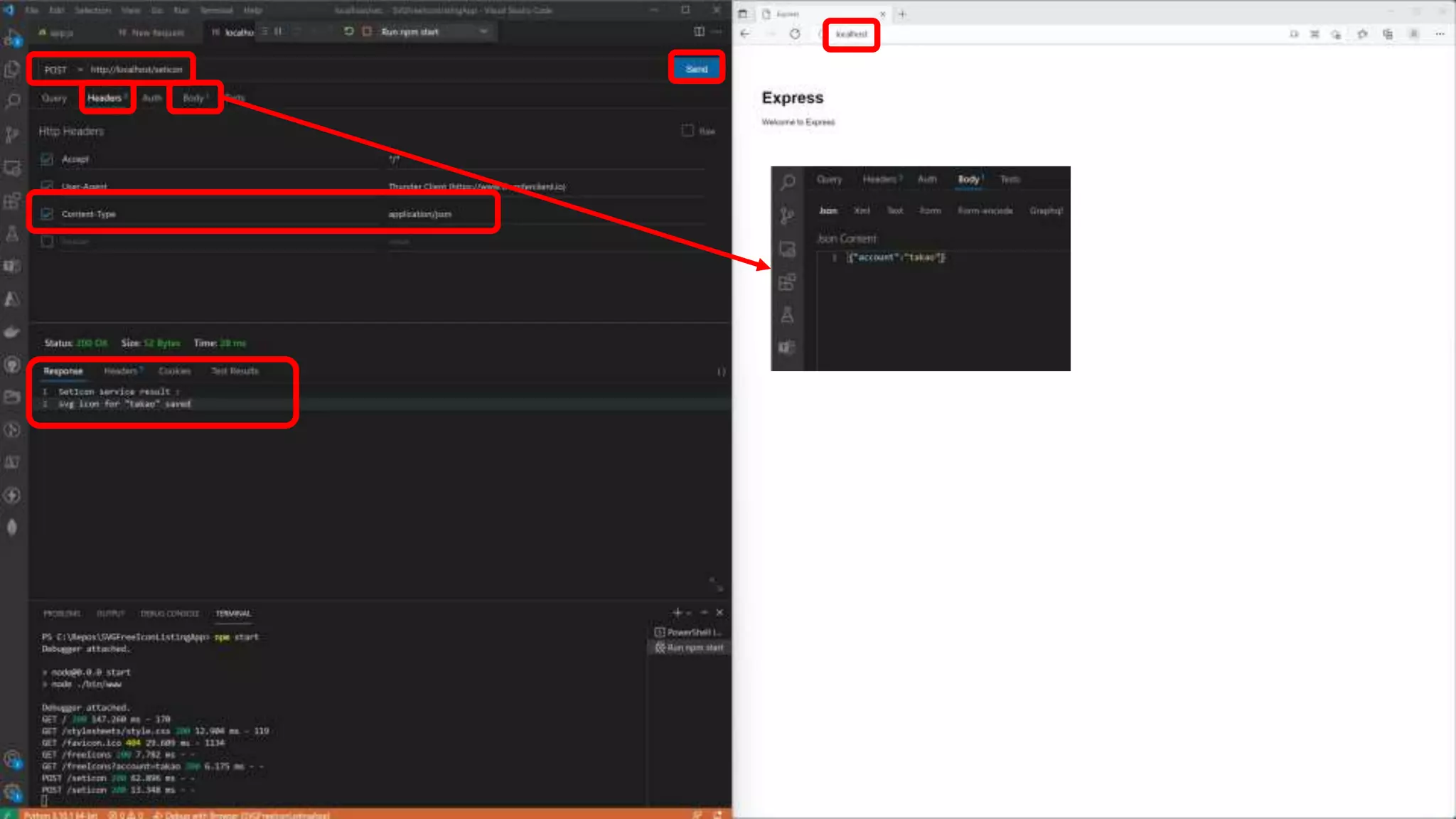Screen dimensions: 1456x819
Task: Click the request URL input field
Action: pos(377,69)
